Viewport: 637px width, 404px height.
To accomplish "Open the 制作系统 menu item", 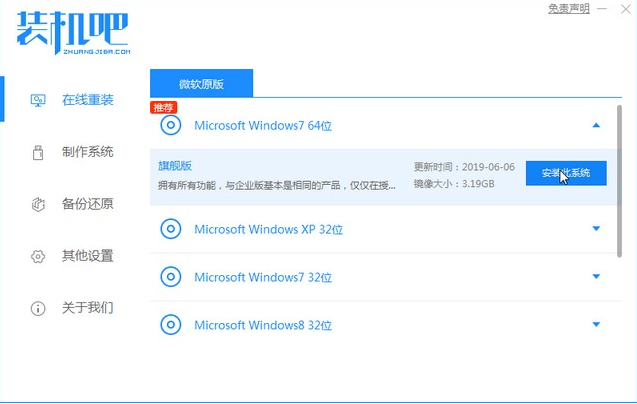I will tap(87, 152).
